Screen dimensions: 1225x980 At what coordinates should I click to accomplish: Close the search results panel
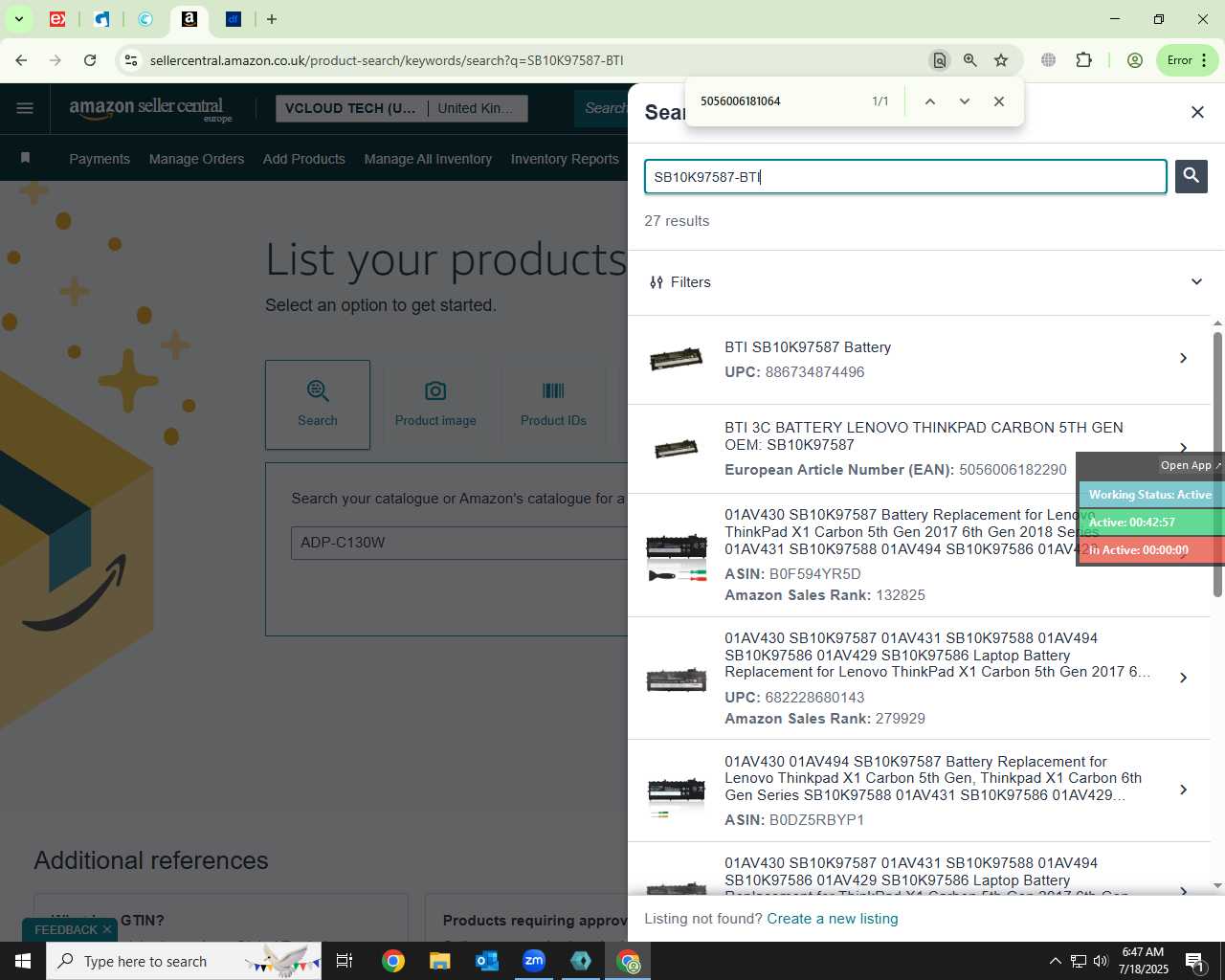(1197, 112)
